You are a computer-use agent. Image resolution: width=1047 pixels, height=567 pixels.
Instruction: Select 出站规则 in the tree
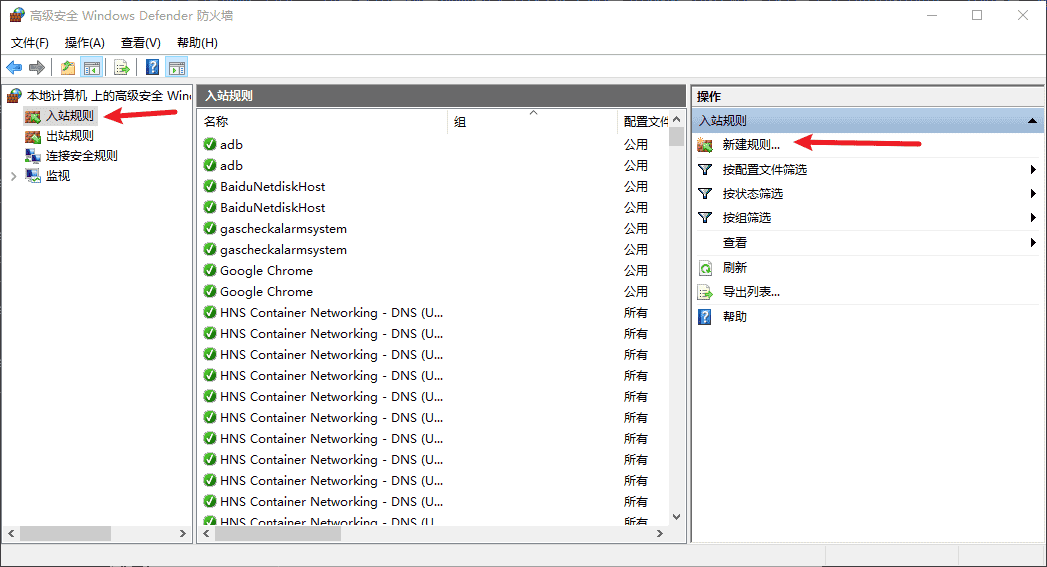69,136
